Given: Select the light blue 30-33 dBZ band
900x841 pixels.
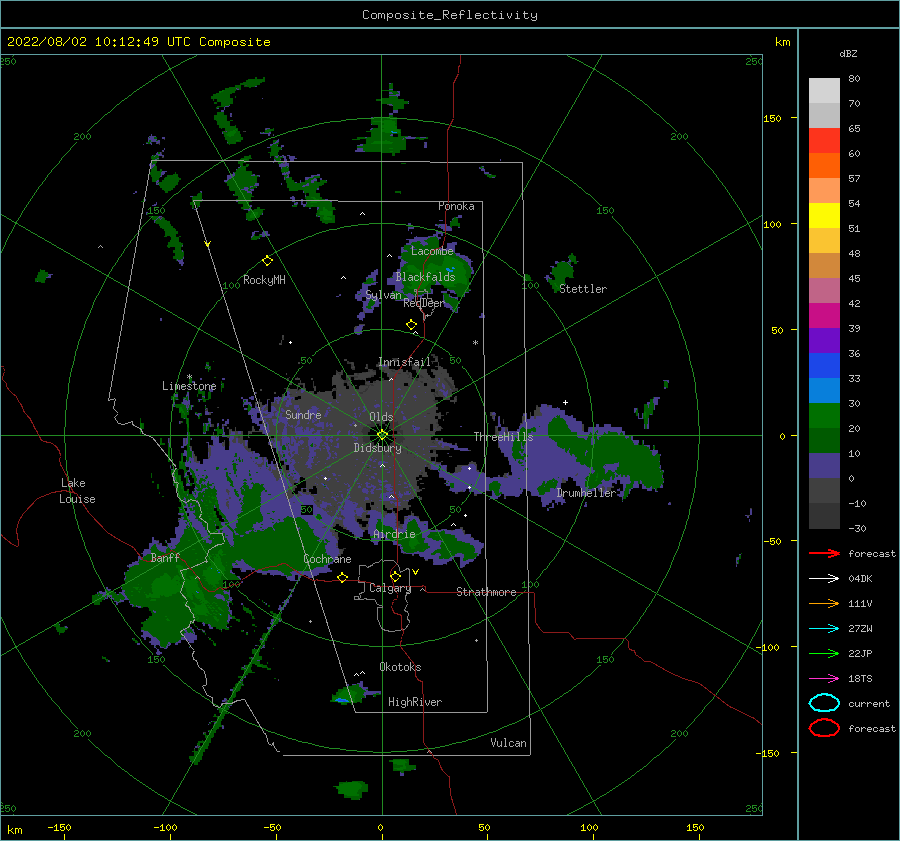Looking at the screenshot, I should [824, 390].
